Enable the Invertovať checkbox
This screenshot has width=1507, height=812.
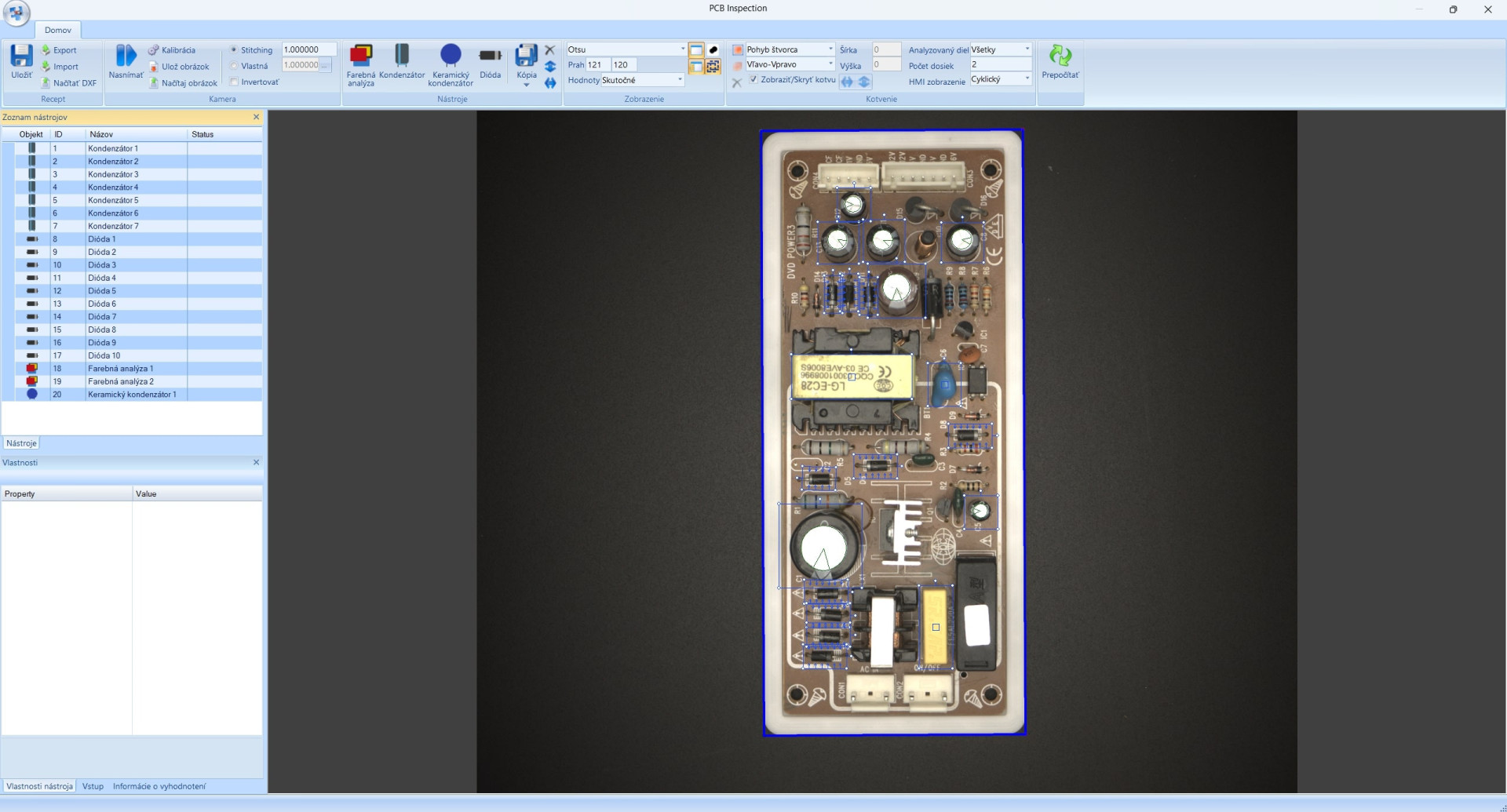234,82
